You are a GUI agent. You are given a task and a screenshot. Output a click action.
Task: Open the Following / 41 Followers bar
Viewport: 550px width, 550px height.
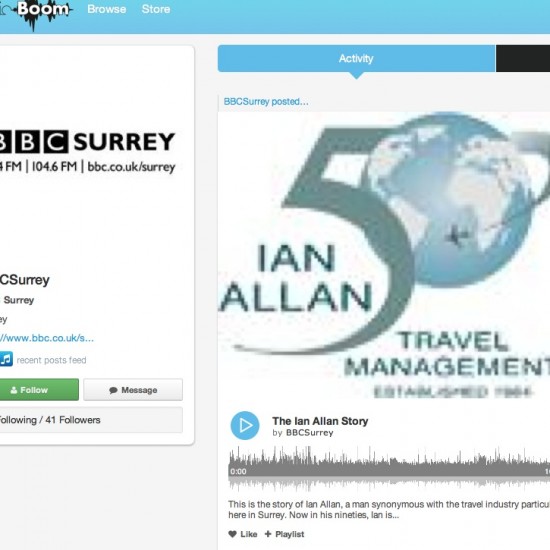91,420
